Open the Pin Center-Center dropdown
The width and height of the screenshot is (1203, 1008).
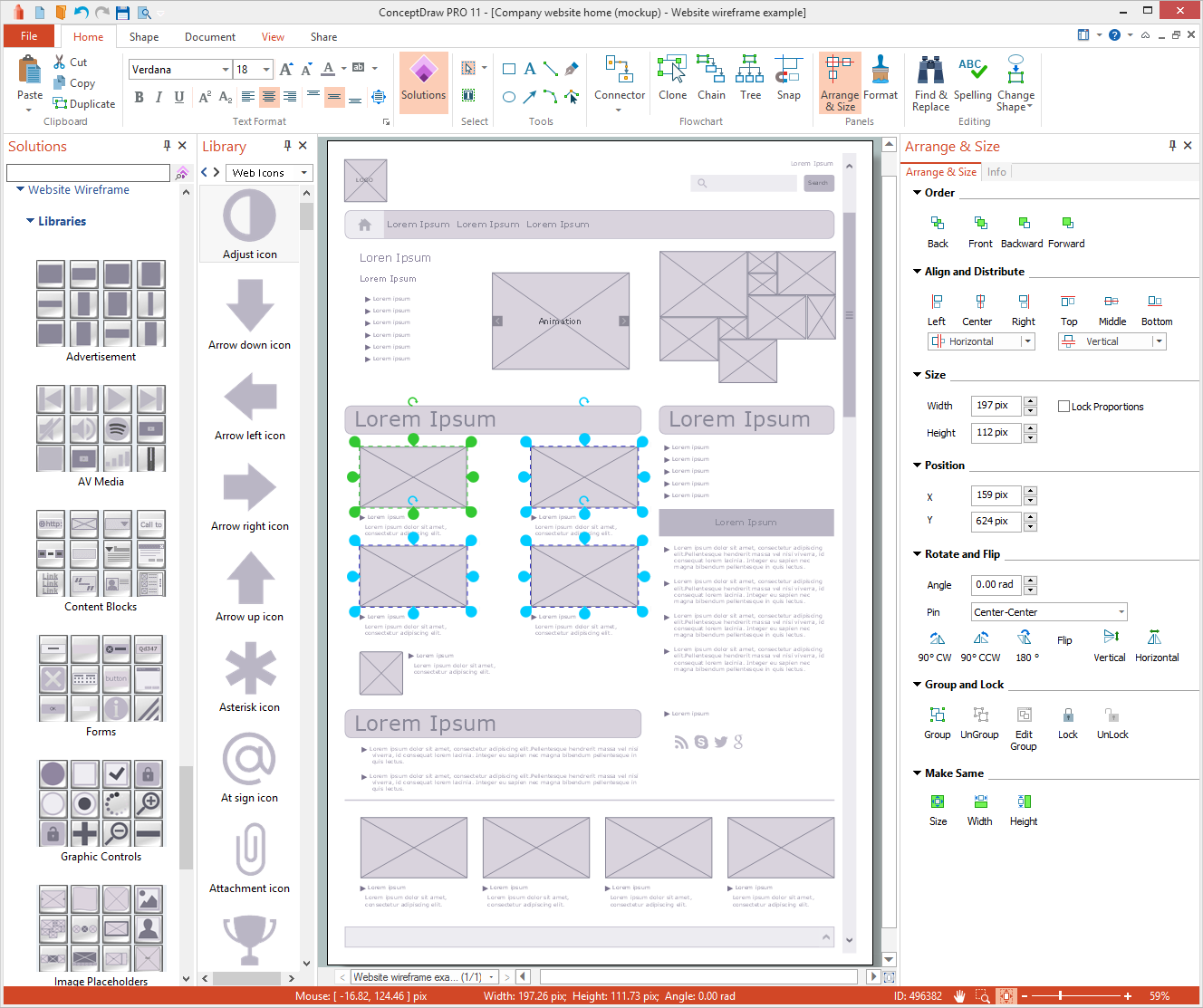(x=1121, y=612)
